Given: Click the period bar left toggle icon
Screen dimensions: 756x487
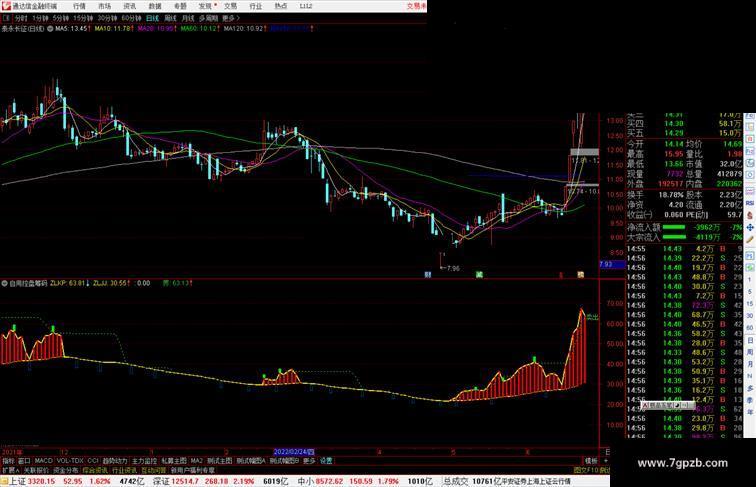Looking at the screenshot, I should click(x=6, y=18).
